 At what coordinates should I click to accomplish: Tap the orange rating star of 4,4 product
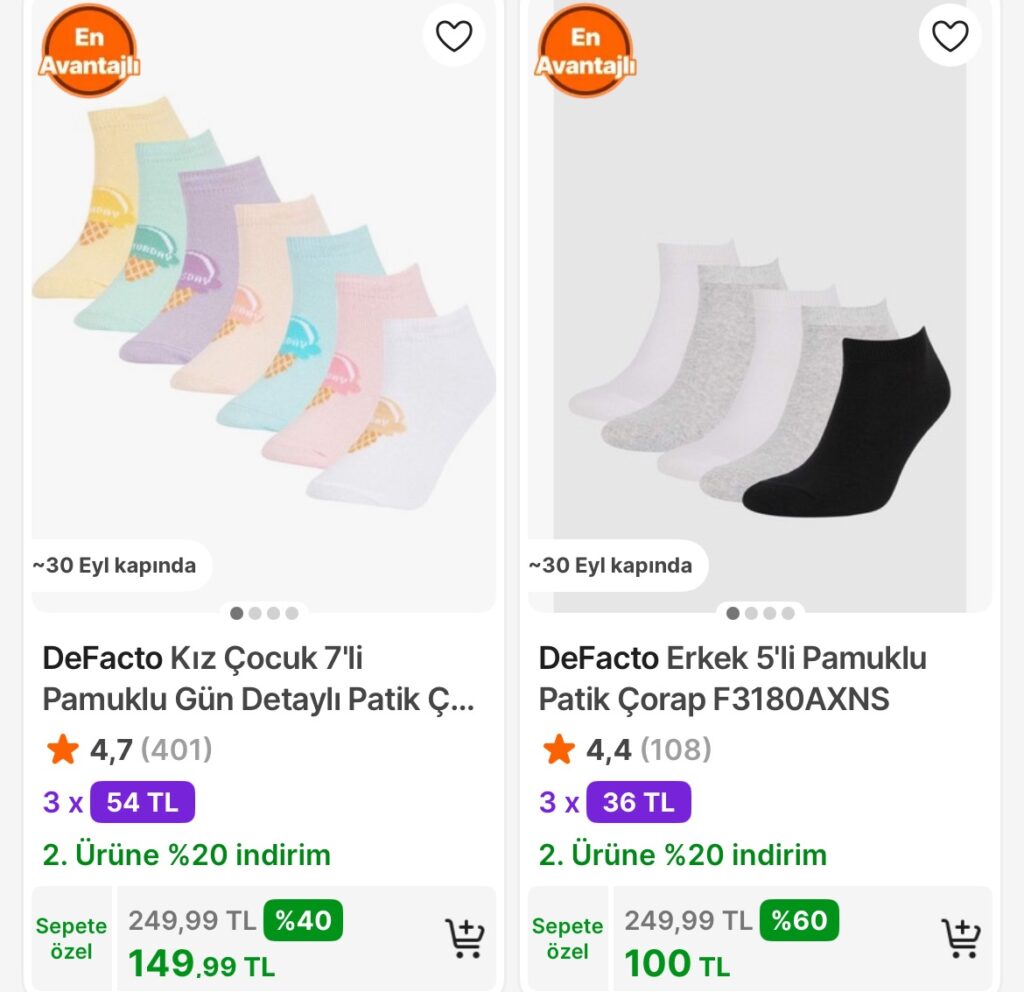(558, 749)
